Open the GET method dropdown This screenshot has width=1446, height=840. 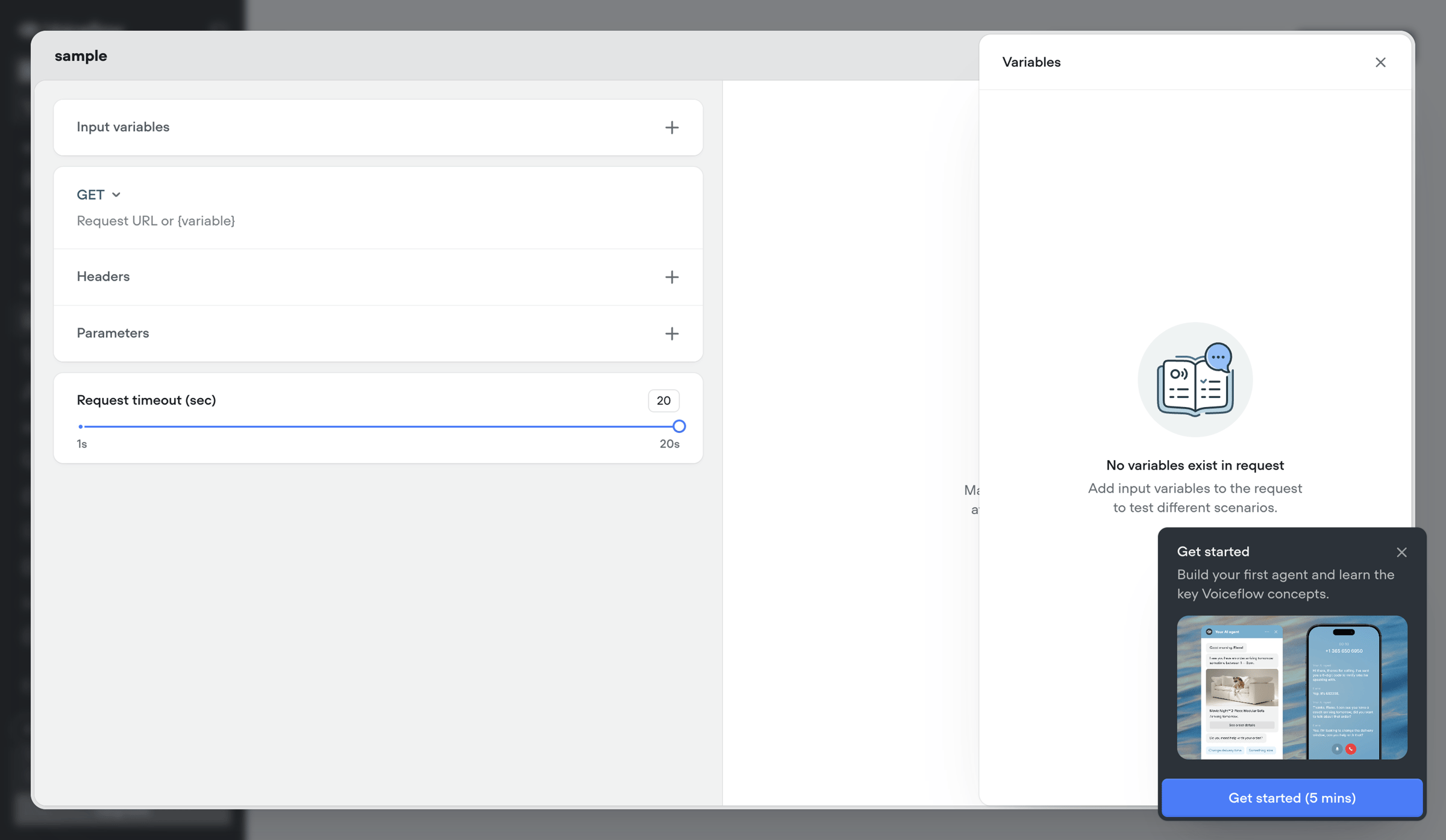click(x=98, y=194)
